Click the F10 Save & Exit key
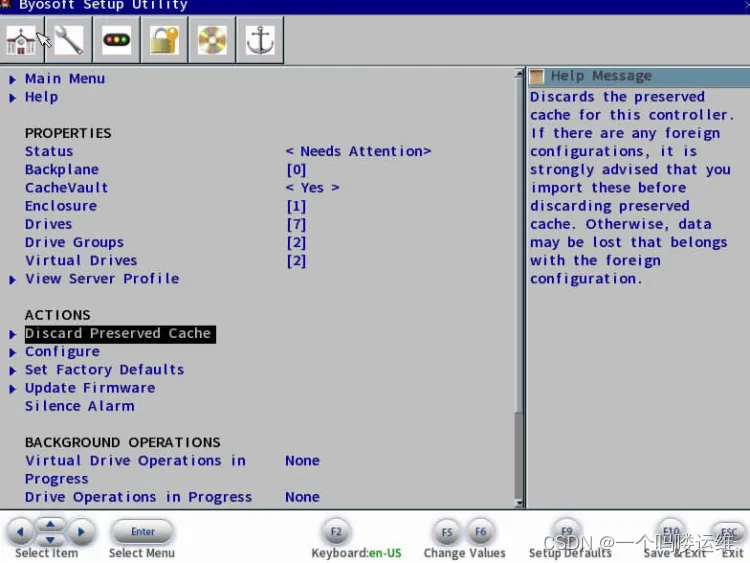Screen dimensions: 750x563 tap(671, 531)
